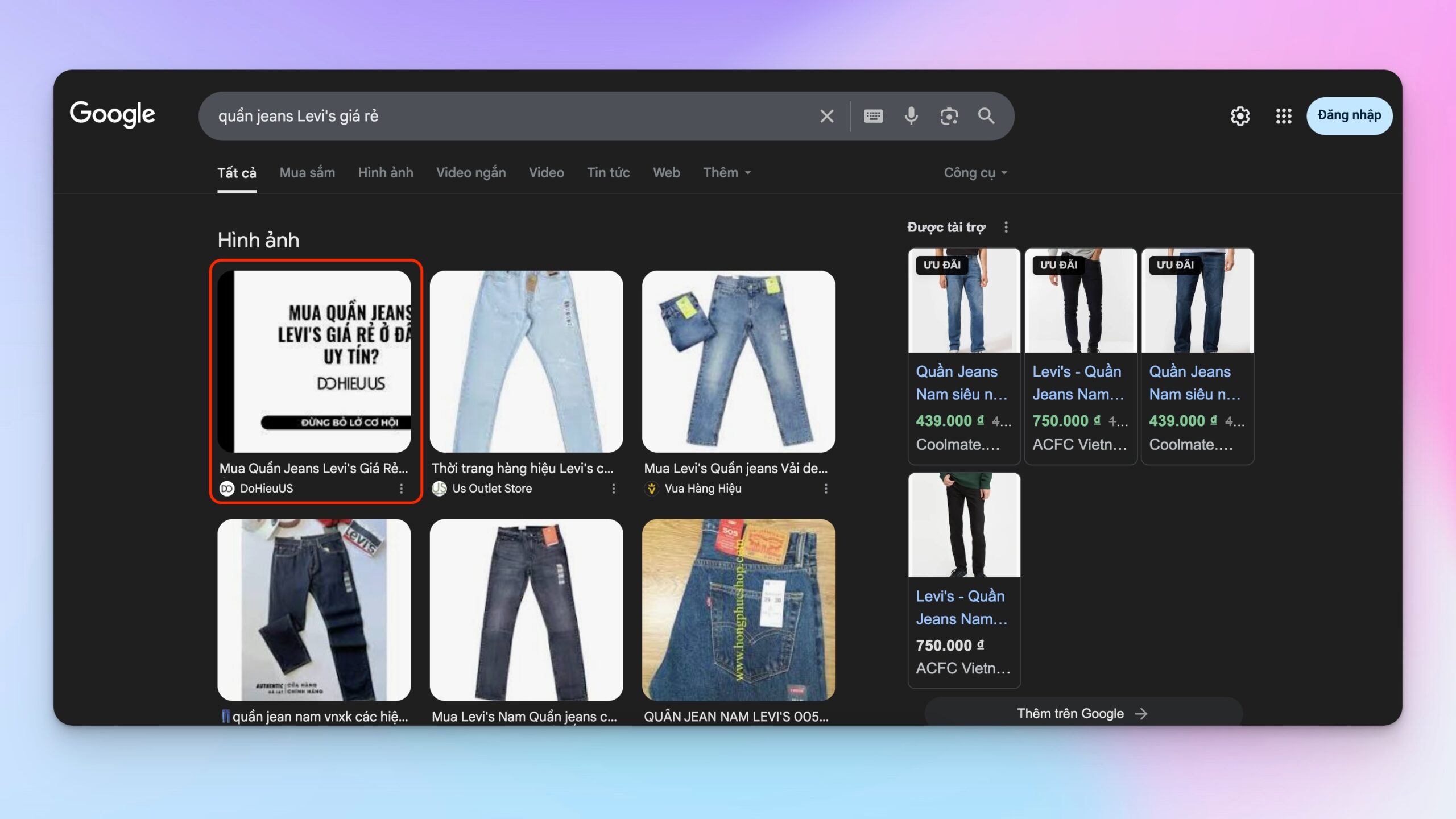This screenshot has width=1456, height=819.
Task: Start voice search with the microphone
Action: coord(911,116)
